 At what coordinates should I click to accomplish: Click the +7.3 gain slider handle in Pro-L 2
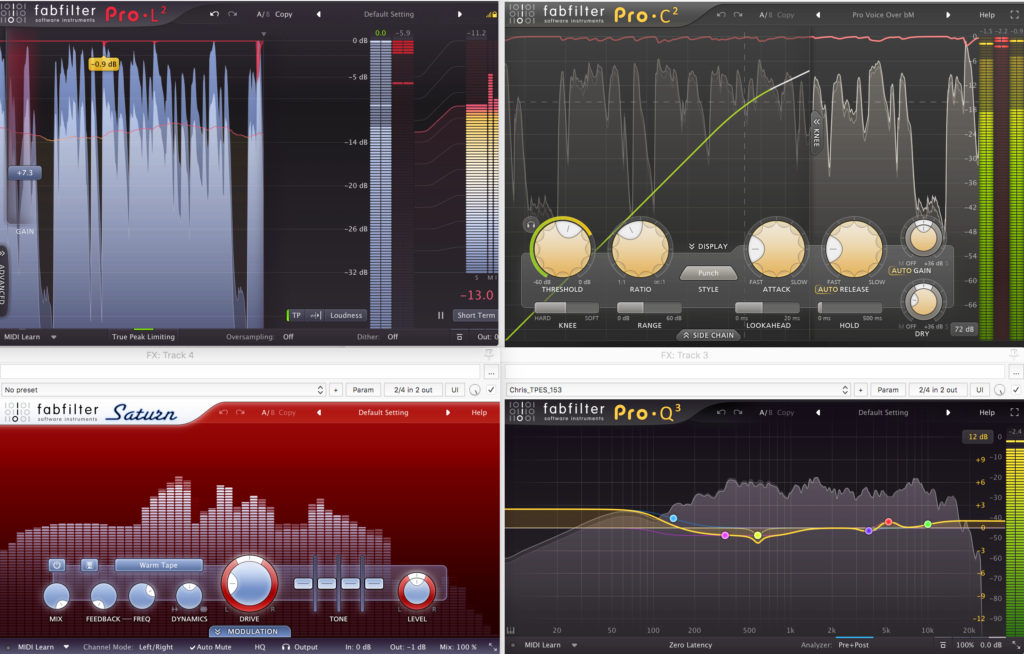pos(25,172)
